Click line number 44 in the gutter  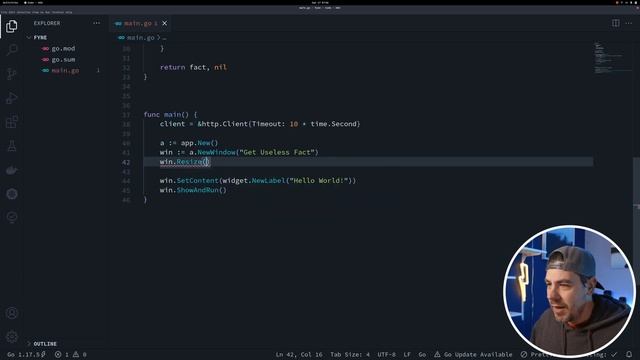tap(126, 180)
